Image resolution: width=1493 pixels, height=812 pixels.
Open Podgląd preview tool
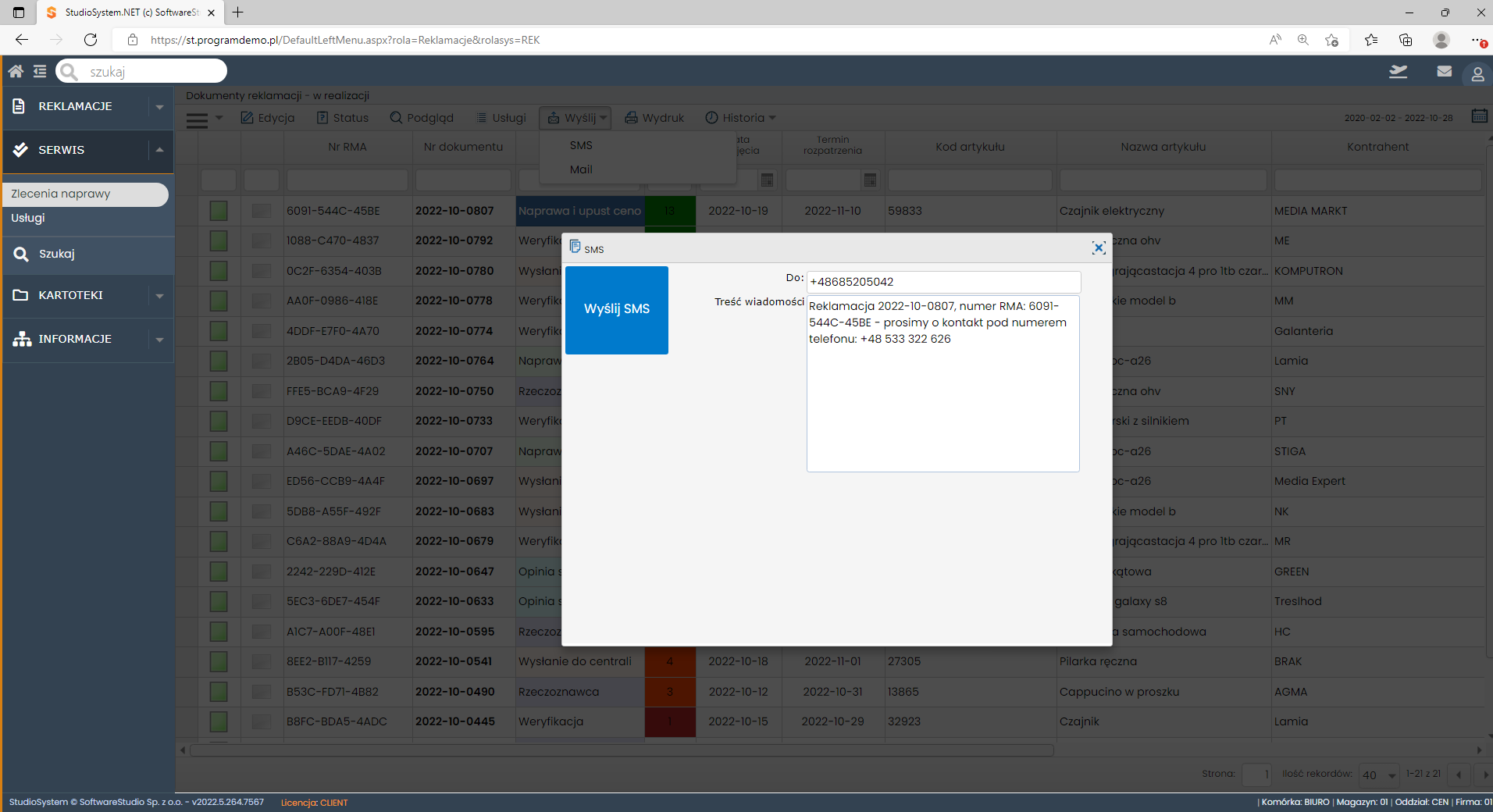(x=422, y=118)
